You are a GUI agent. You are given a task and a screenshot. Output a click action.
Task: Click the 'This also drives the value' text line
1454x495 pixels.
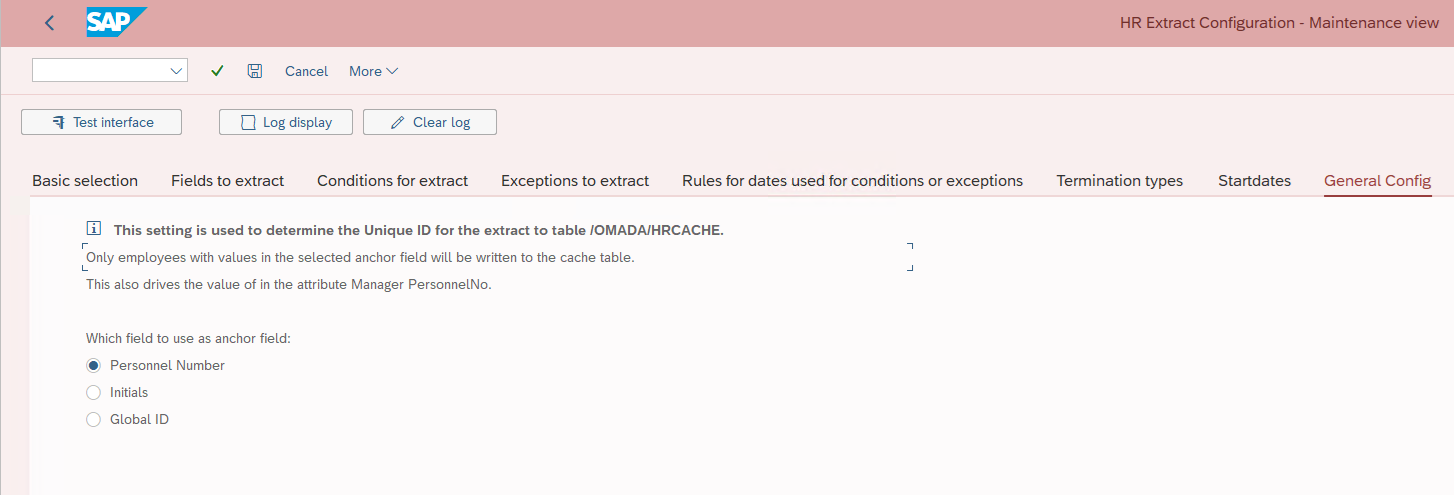tap(289, 284)
